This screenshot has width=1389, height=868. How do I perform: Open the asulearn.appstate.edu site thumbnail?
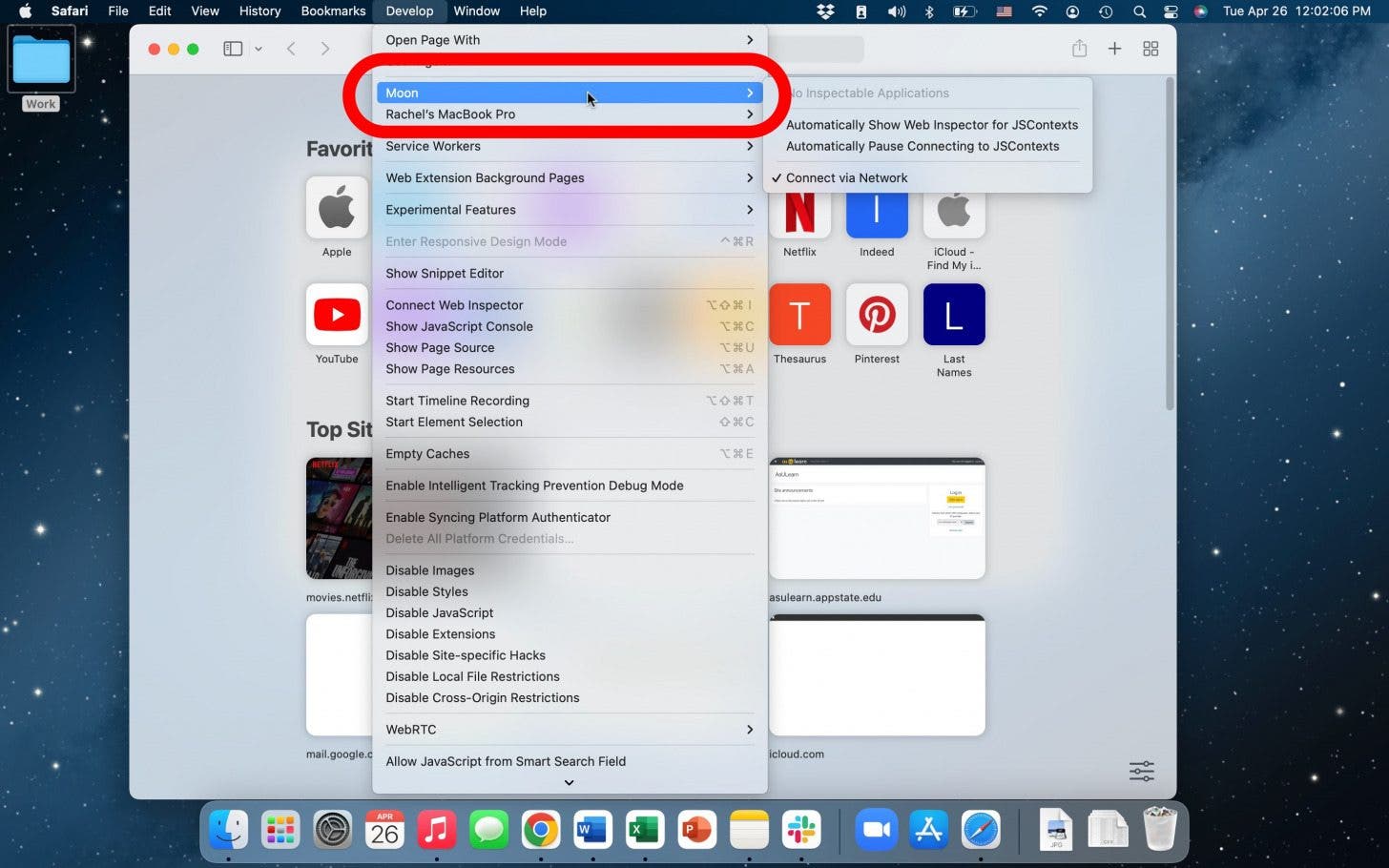[877, 518]
